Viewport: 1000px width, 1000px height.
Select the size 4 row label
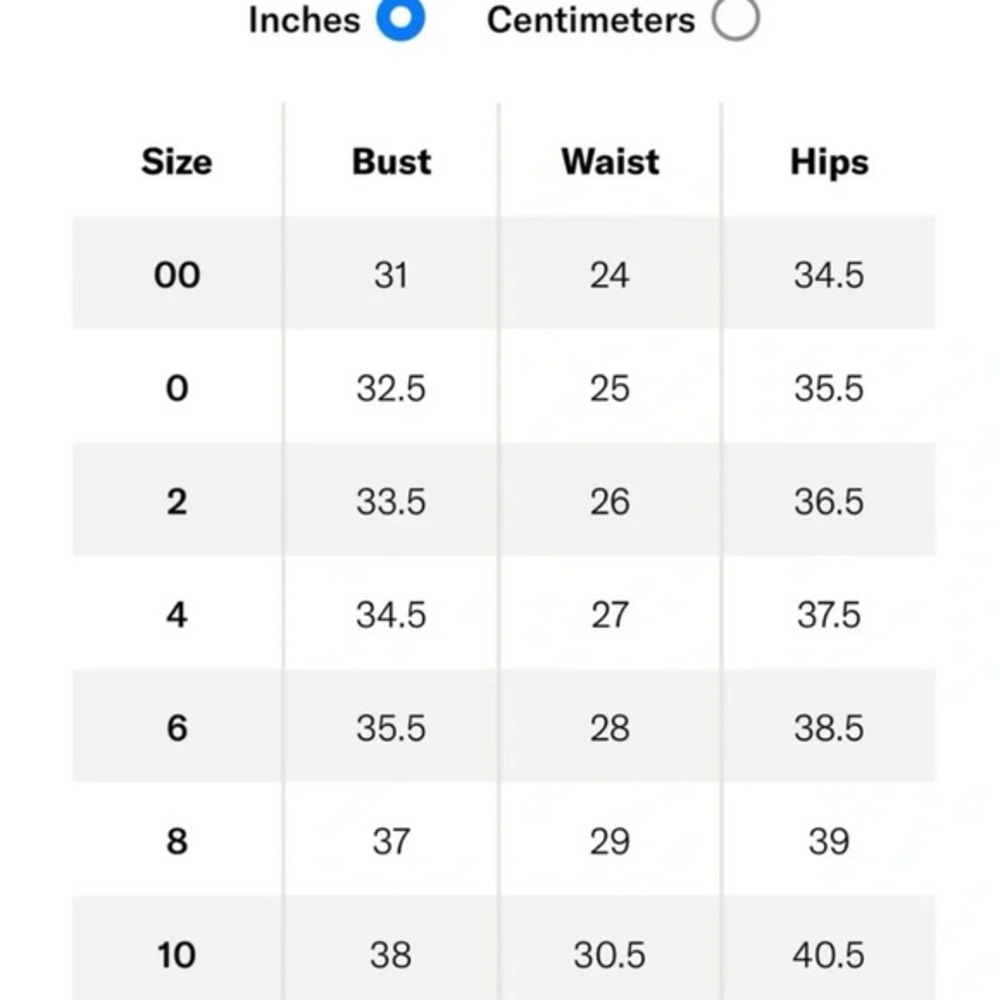(177, 615)
